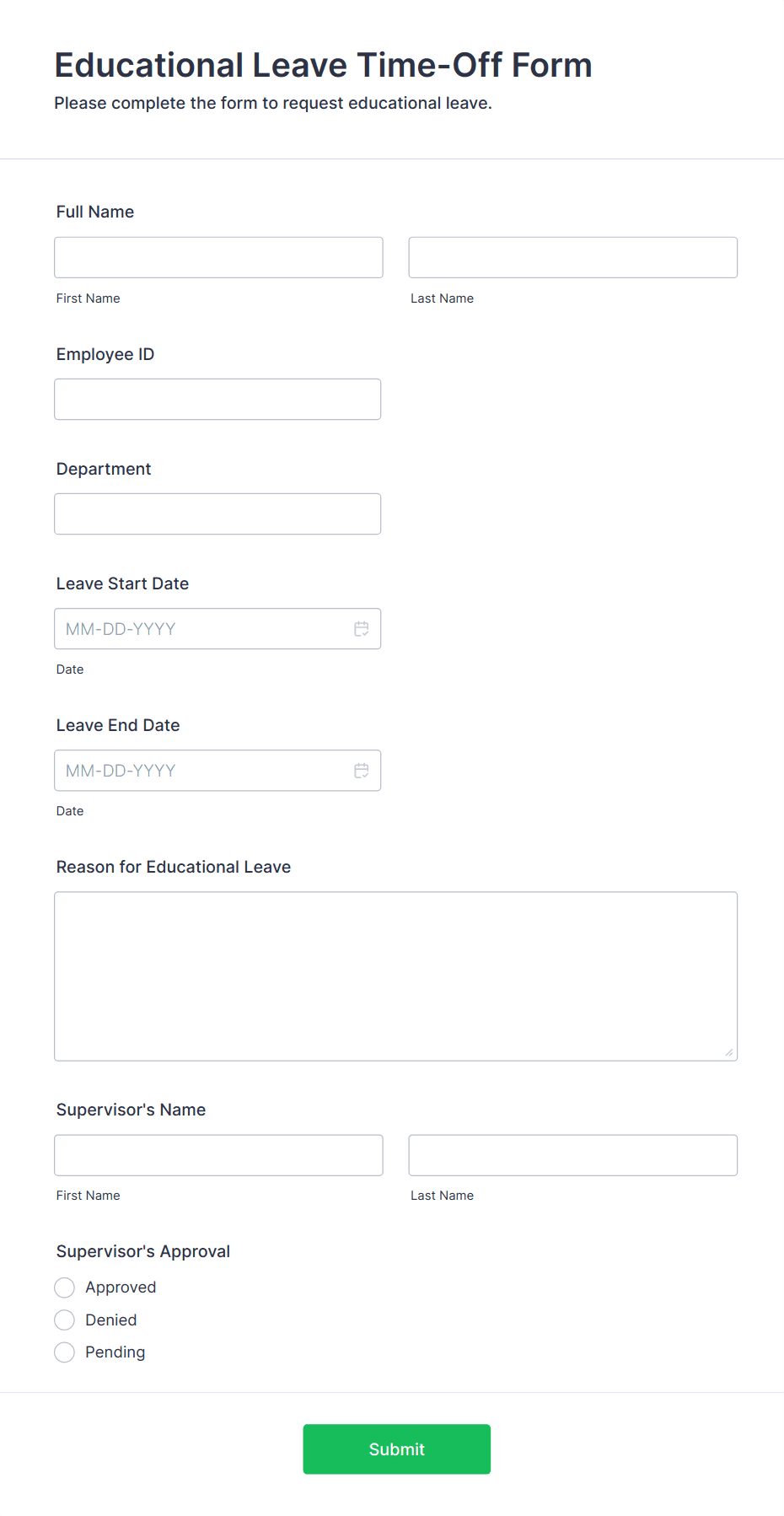This screenshot has height=1516, width=784.
Task: Click the Approved option label text
Action: [121, 1288]
